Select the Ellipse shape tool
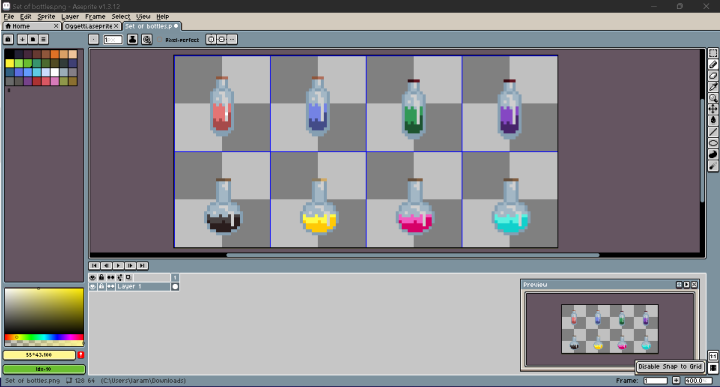The width and height of the screenshot is (720, 387). coord(713,143)
